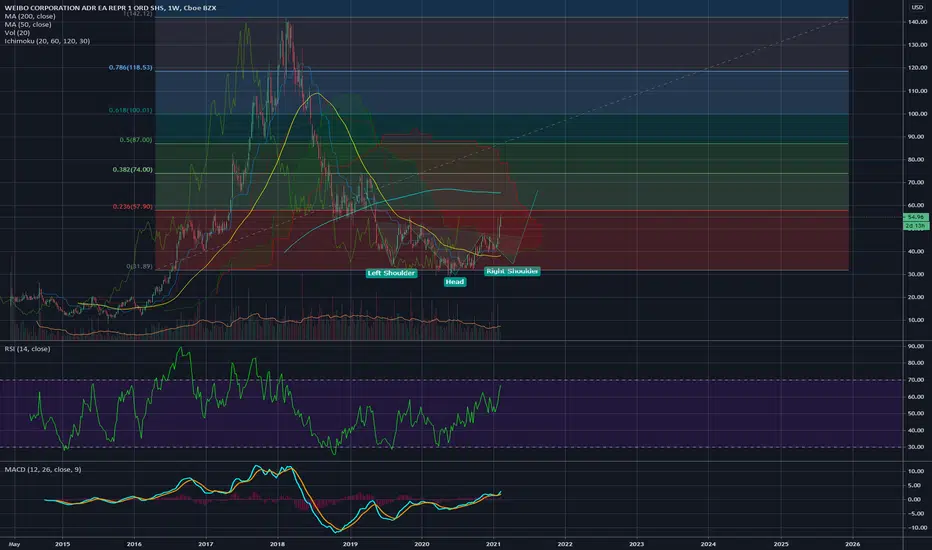Click 2019 on the time axis

pyautogui.click(x=350, y=543)
